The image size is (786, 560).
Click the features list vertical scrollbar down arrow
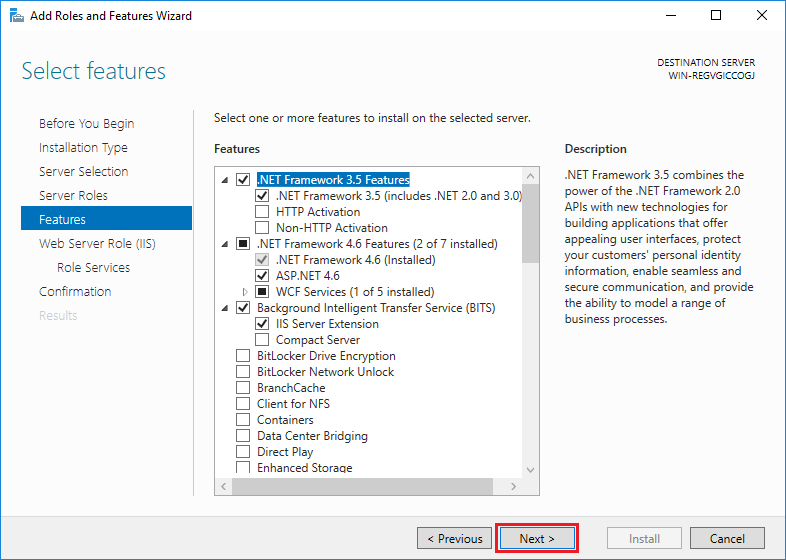tap(530, 470)
